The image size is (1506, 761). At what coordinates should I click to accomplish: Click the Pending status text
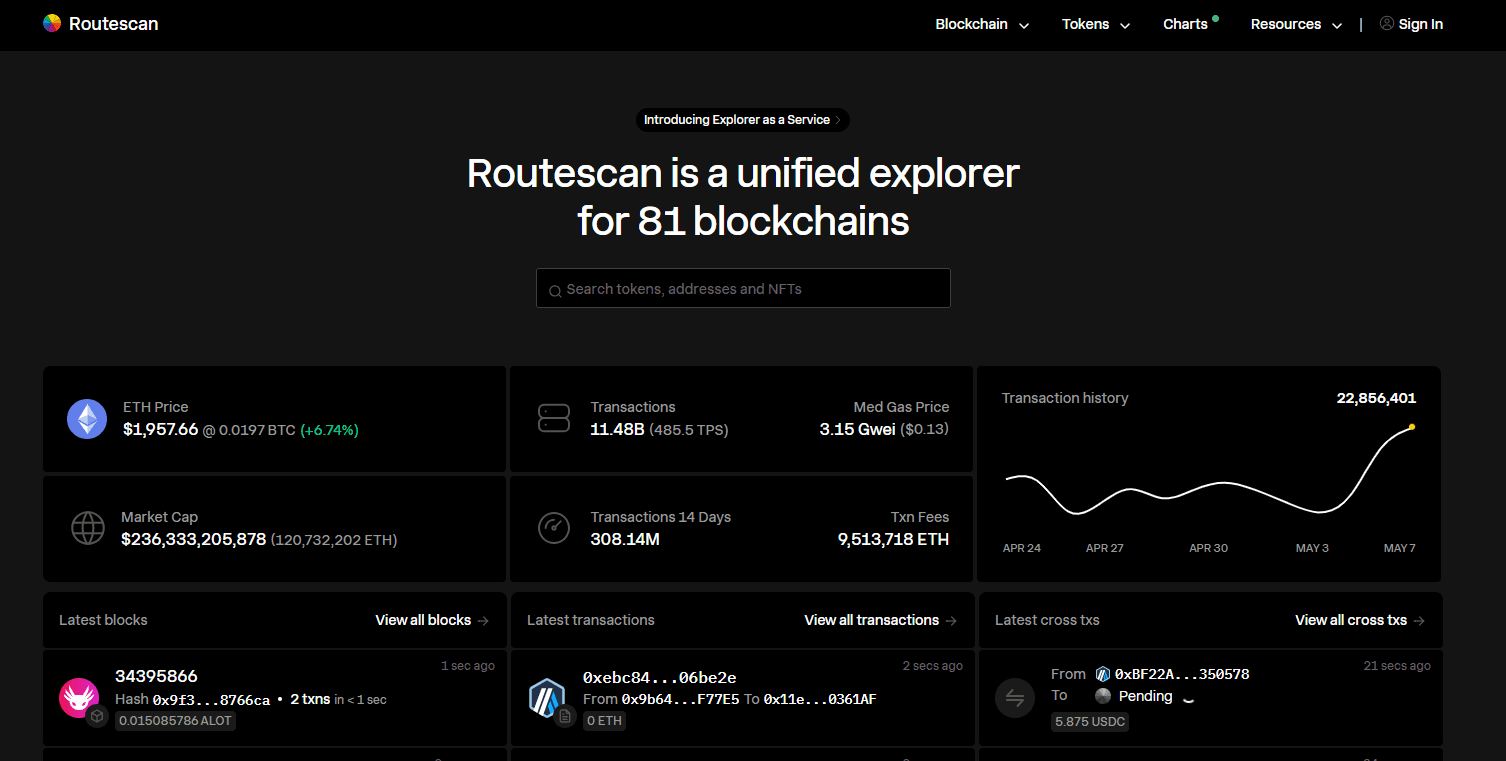pos(1146,696)
